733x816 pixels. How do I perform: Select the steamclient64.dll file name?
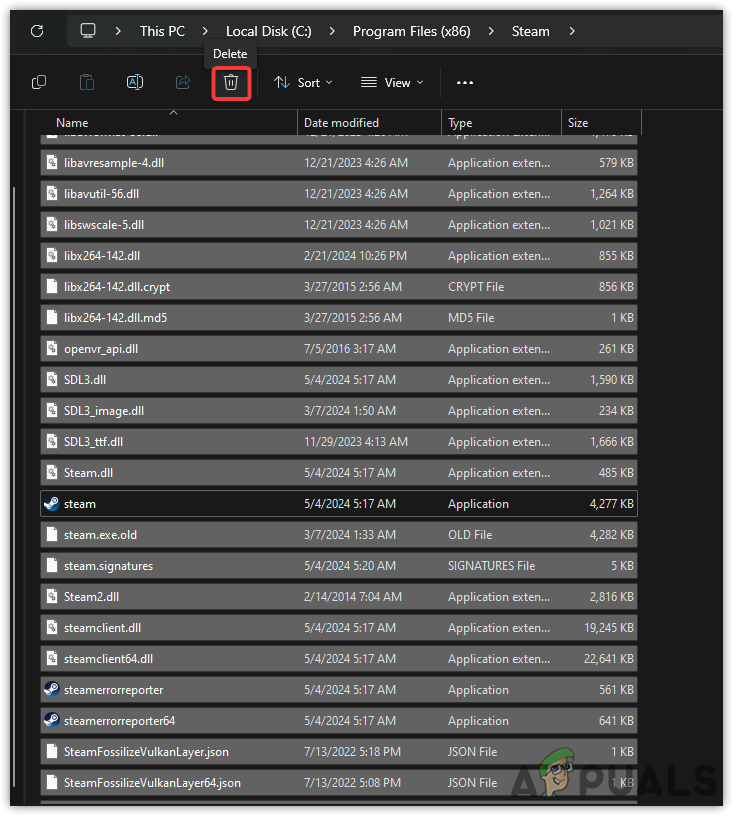click(108, 659)
